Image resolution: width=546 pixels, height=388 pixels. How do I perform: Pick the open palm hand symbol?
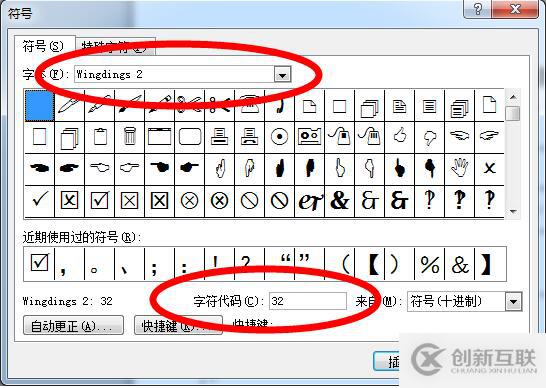point(459,169)
